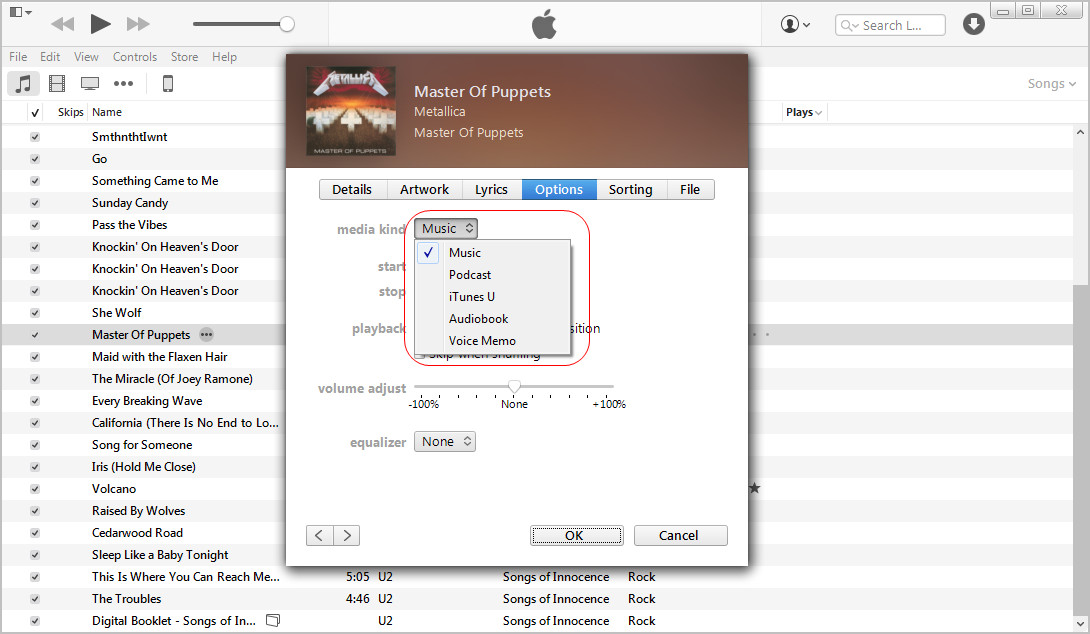Open the View menu

(x=86, y=57)
